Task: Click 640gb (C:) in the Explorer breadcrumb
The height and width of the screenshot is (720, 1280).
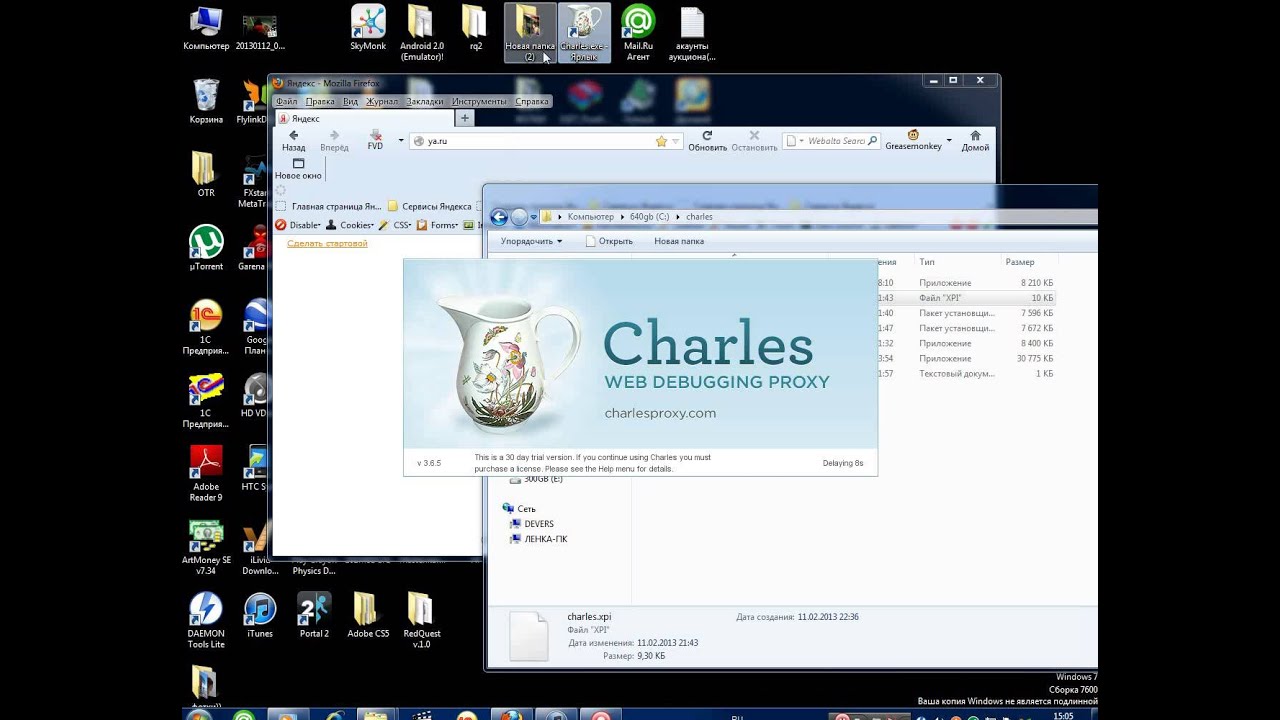Action: tap(650, 217)
